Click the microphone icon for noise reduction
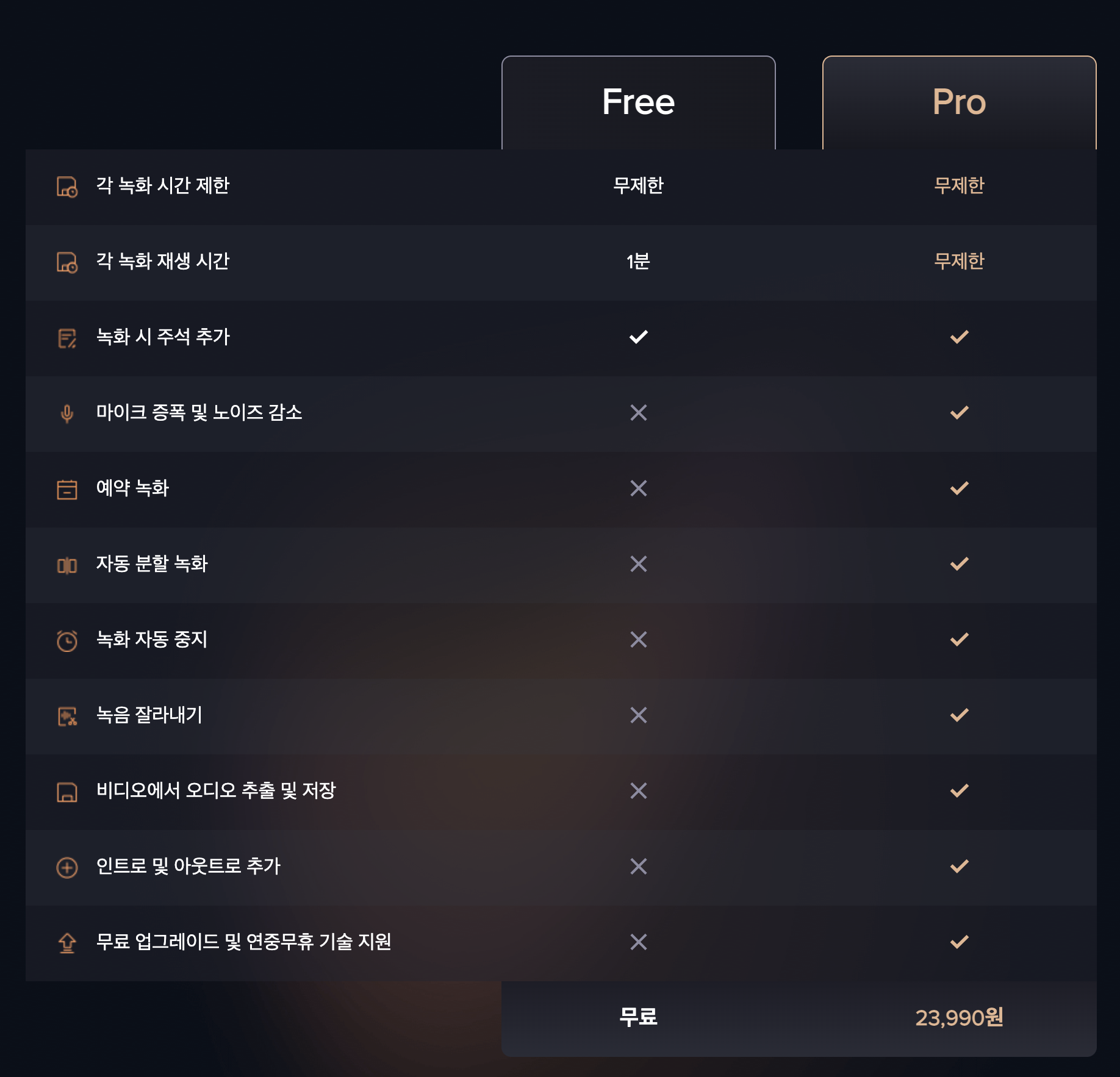The height and width of the screenshot is (1077, 1120). [67, 413]
